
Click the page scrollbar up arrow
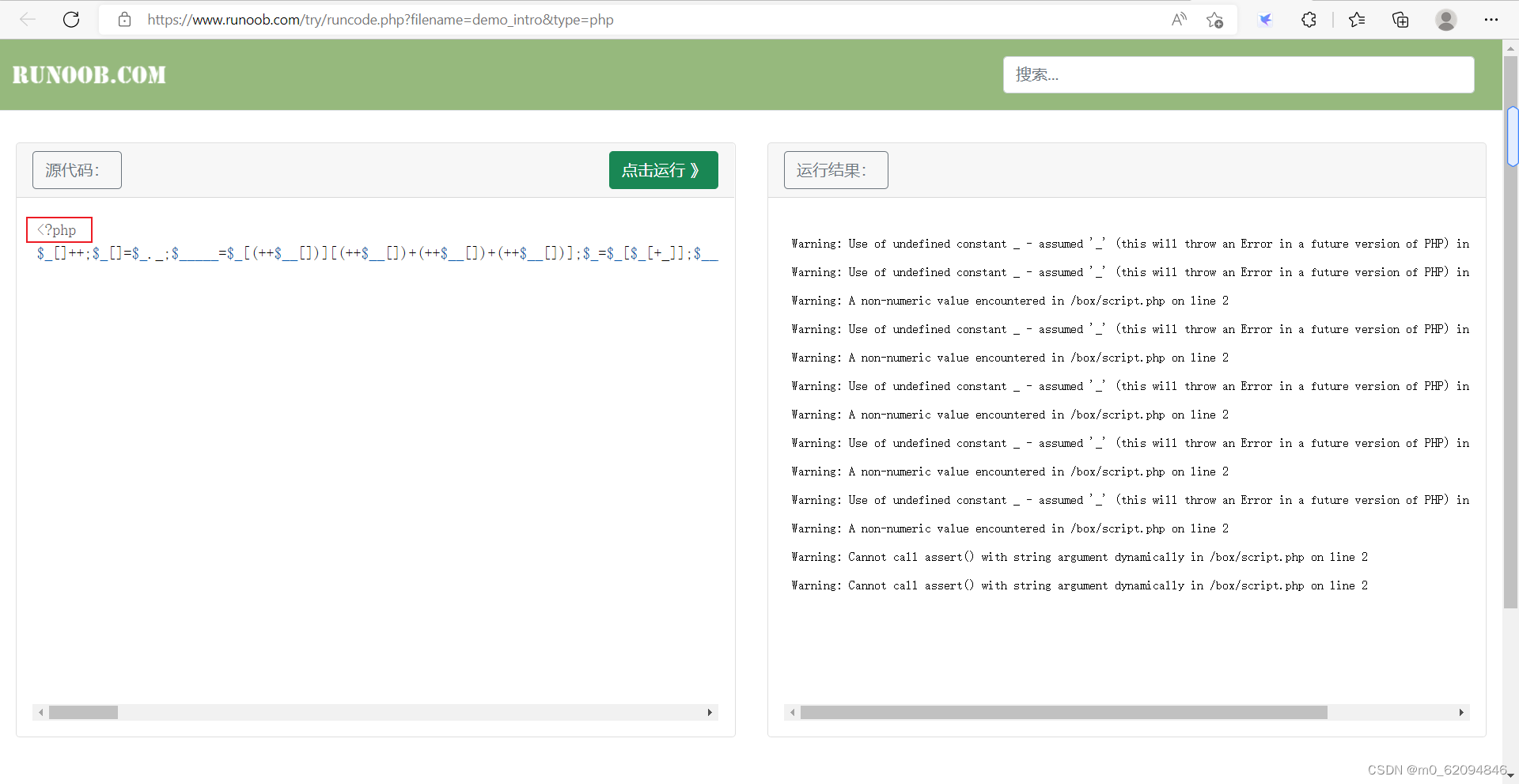point(1511,47)
